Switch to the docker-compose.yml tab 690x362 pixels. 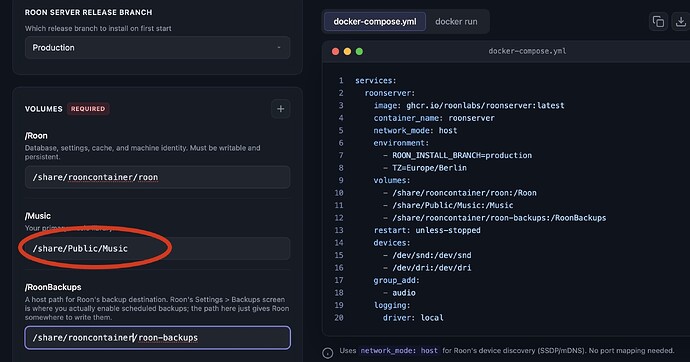pyautogui.click(x=374, y=22)
